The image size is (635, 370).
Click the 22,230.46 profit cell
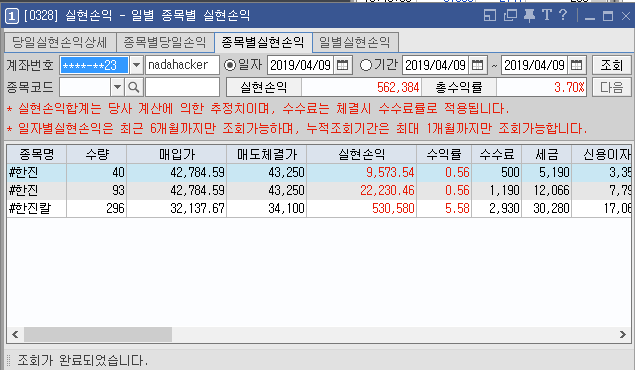362,190
